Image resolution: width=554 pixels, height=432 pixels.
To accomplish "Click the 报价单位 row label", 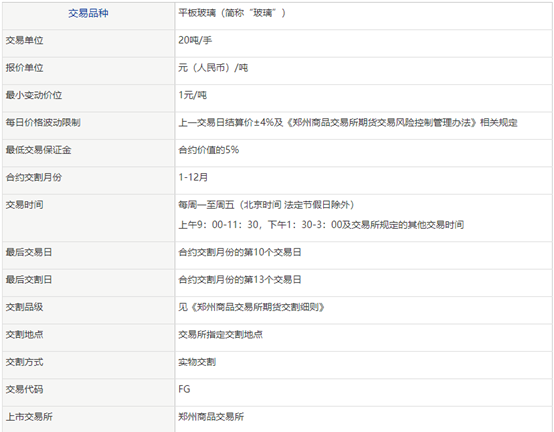I will (24, 67).
